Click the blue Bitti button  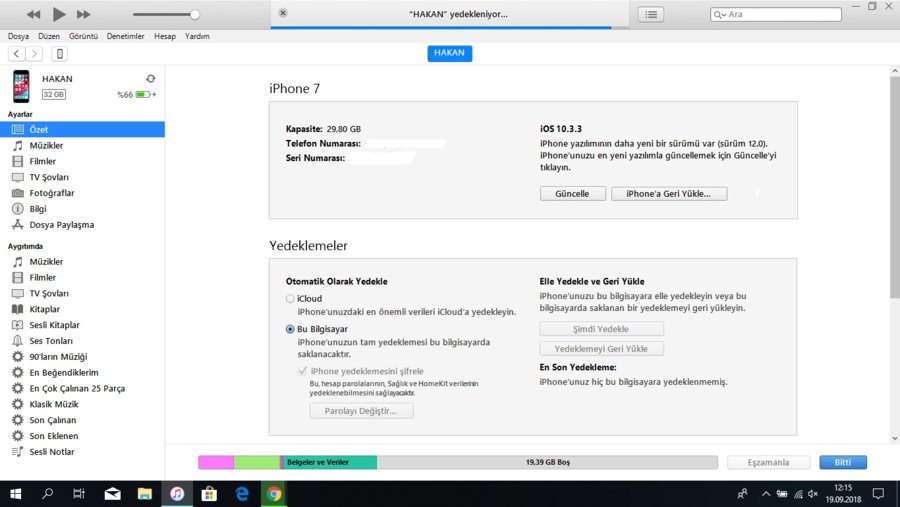tap(843, 462)
